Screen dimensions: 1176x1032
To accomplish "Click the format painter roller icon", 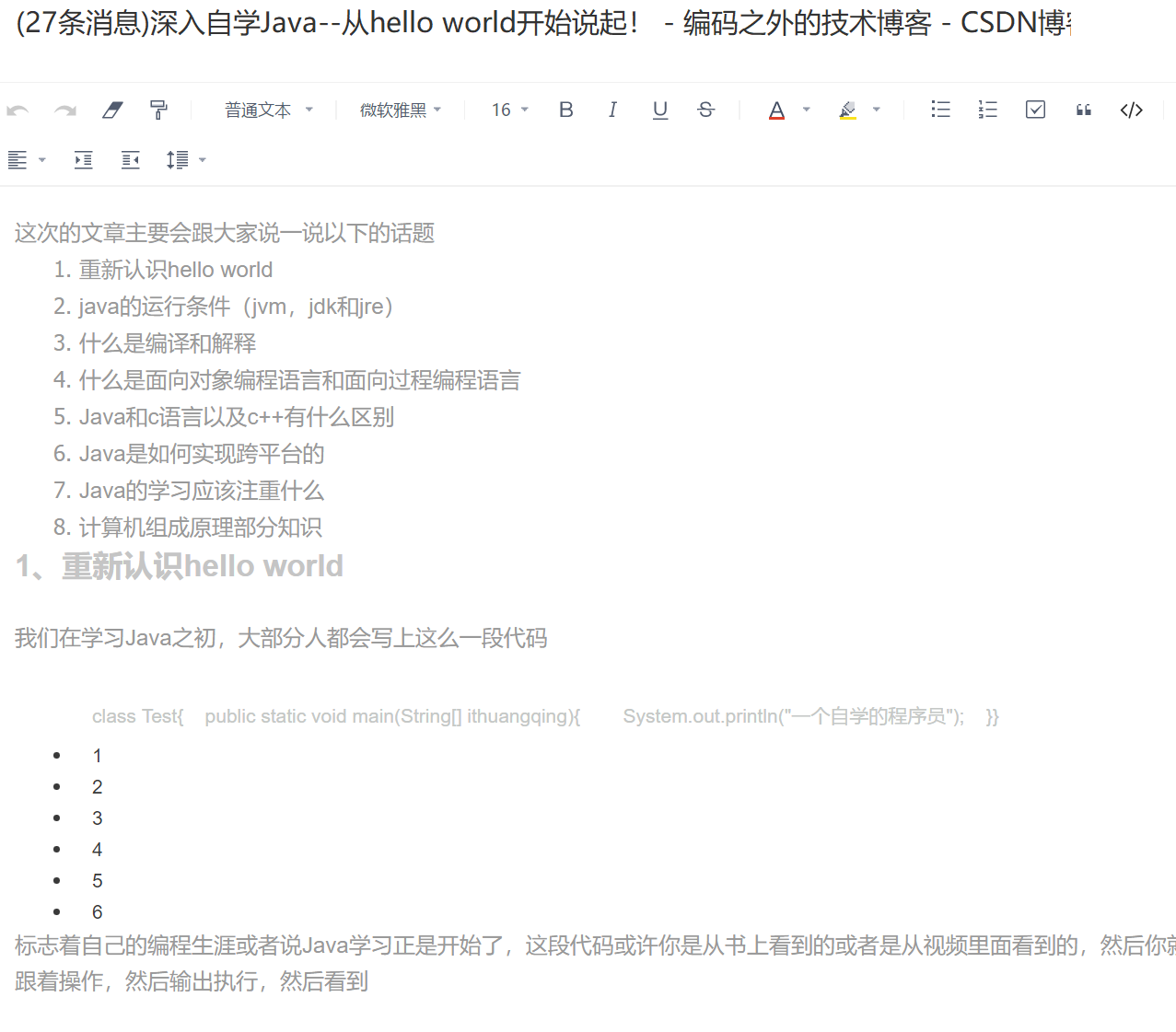I will [x=158, y=110].
